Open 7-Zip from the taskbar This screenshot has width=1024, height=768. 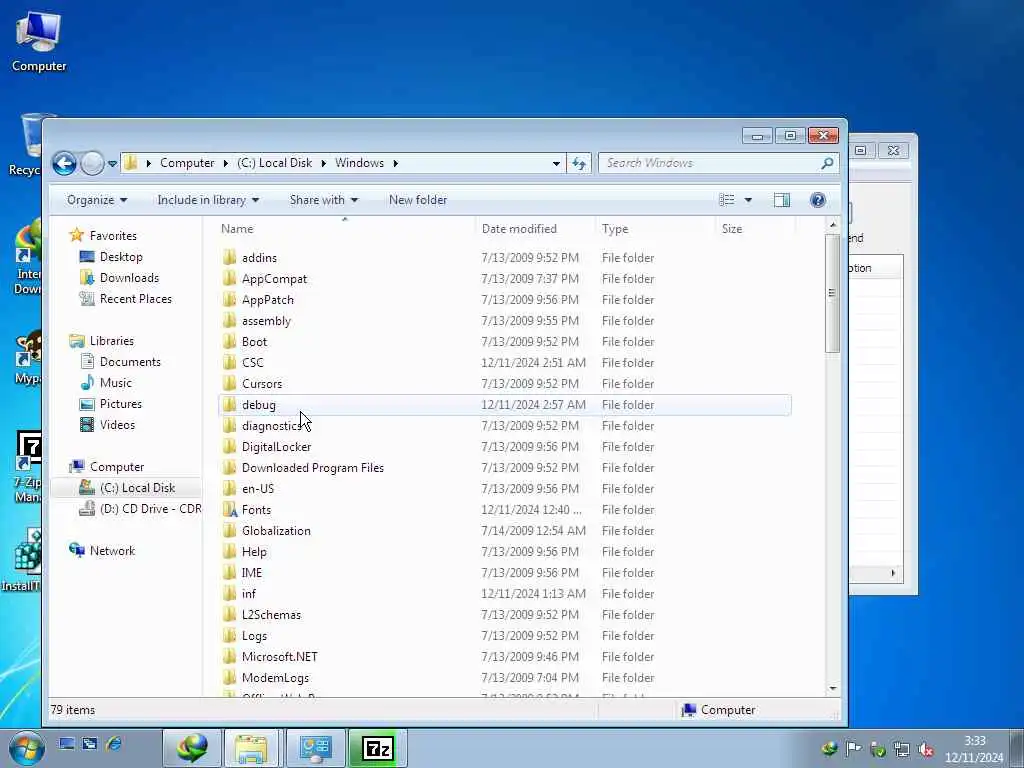pyautogui.click(x=377, y=748)
